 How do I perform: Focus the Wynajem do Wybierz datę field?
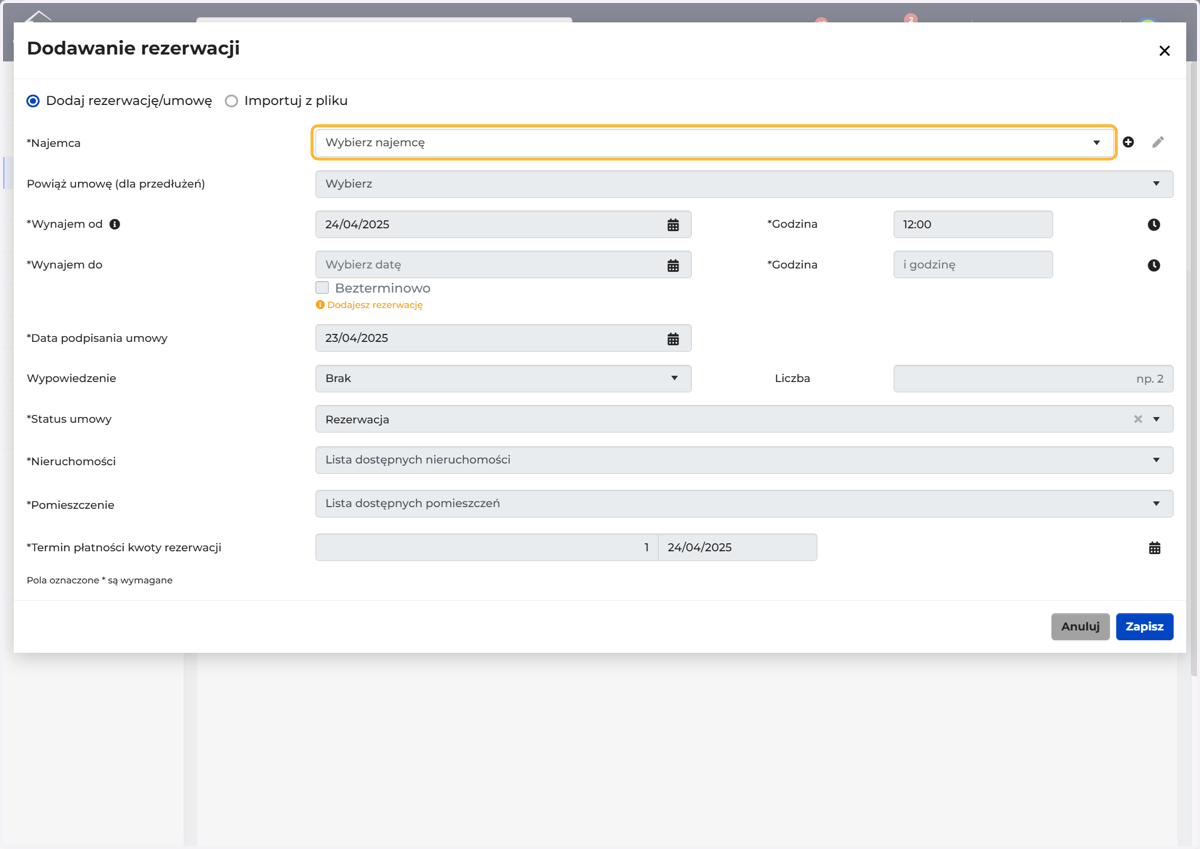pyautogui.click(x=503, y=265)
